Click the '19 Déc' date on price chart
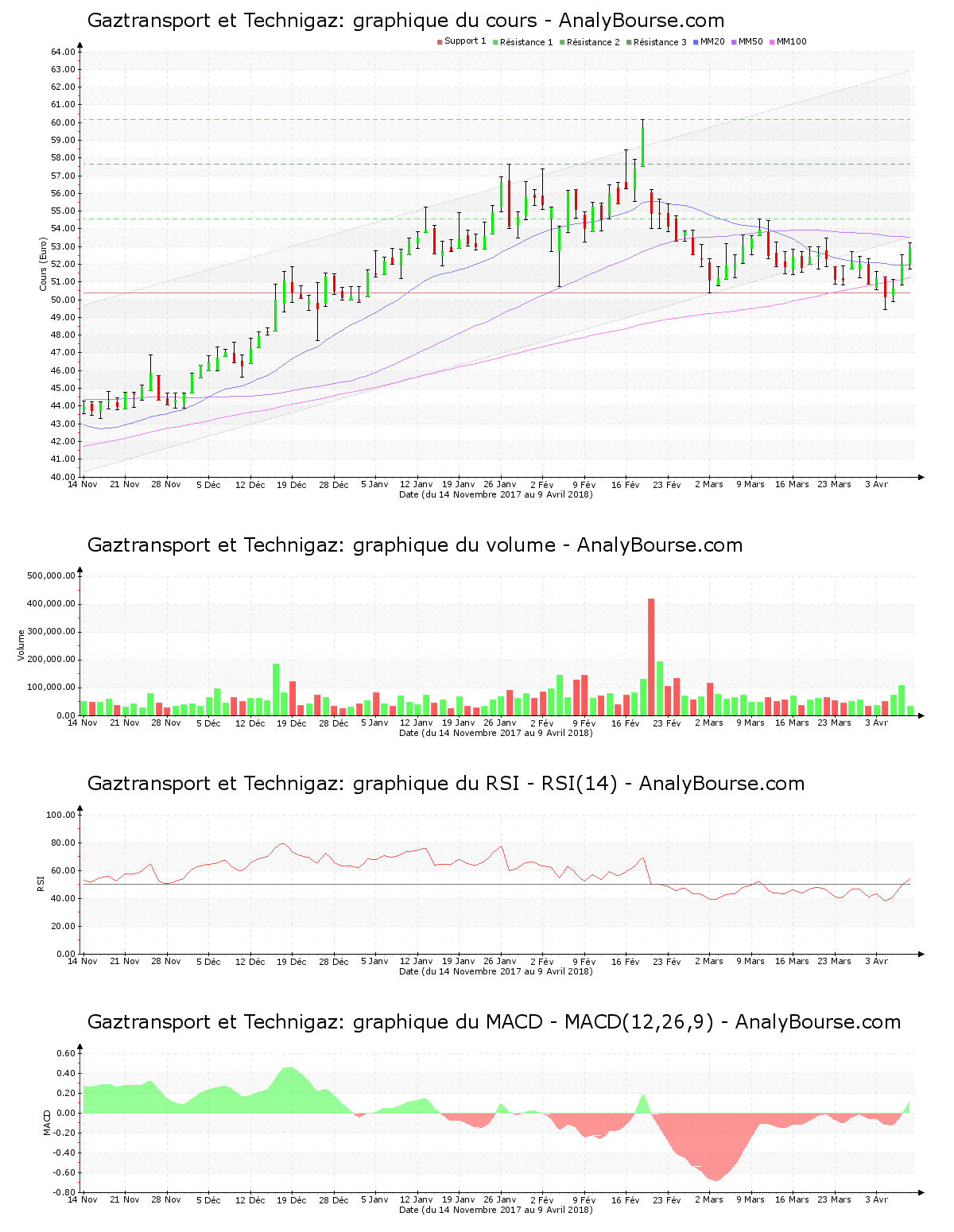This screenshot has width=954, height=1232. 291,484
